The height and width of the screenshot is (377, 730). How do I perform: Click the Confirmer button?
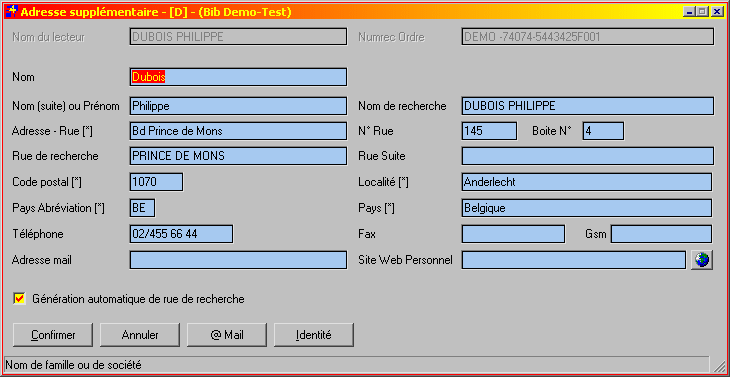53,335
